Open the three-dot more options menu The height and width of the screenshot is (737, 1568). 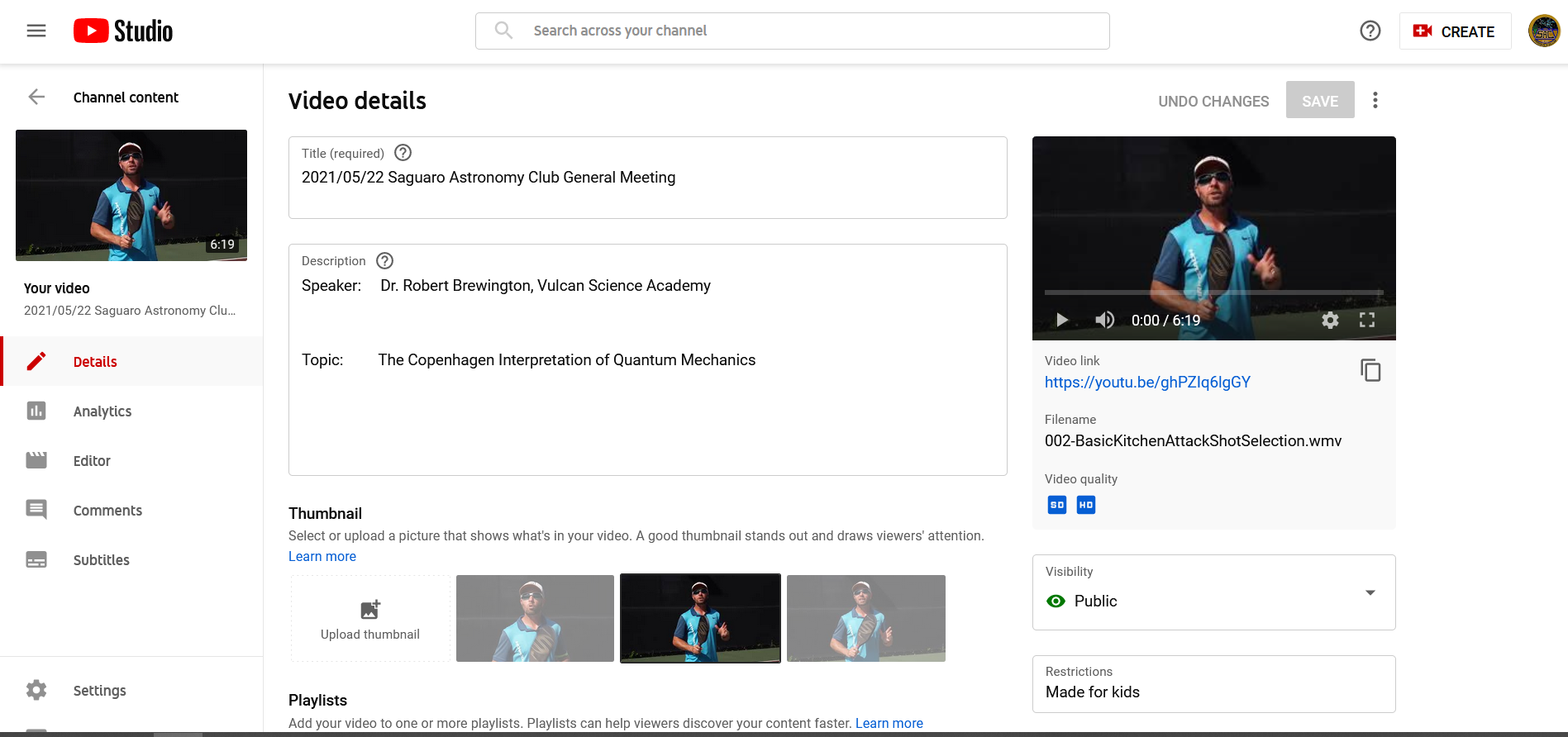click(1375, 100)
